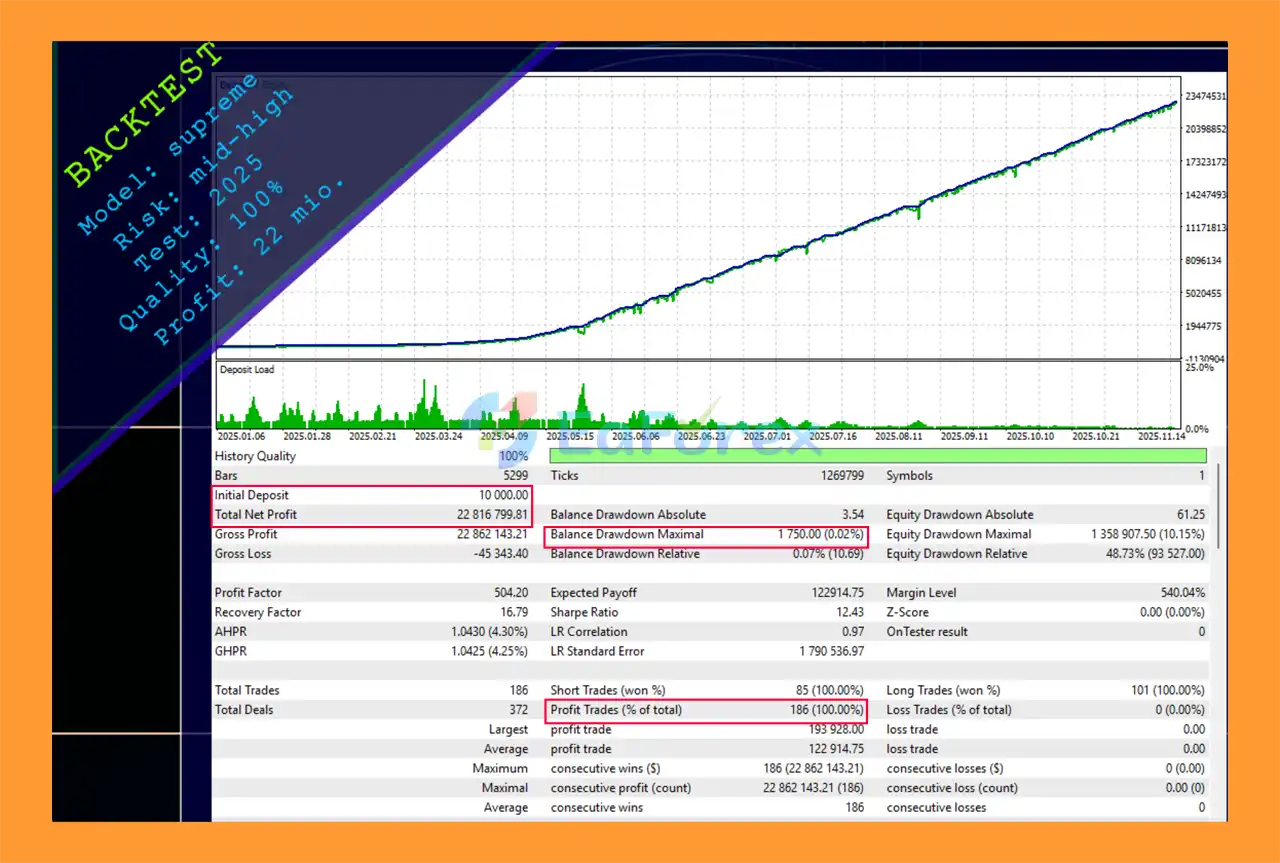
Task: Select the Initial Deposit value 10 000.00
Action: (503, 495)
